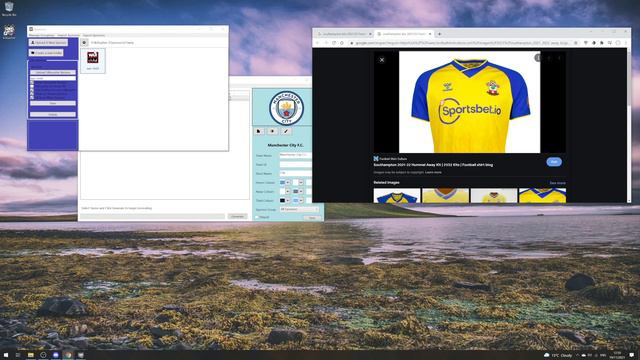Click the weather widget in the system tray
The height and width of the screenshot is (360, 640).
(x=558, y=355)
